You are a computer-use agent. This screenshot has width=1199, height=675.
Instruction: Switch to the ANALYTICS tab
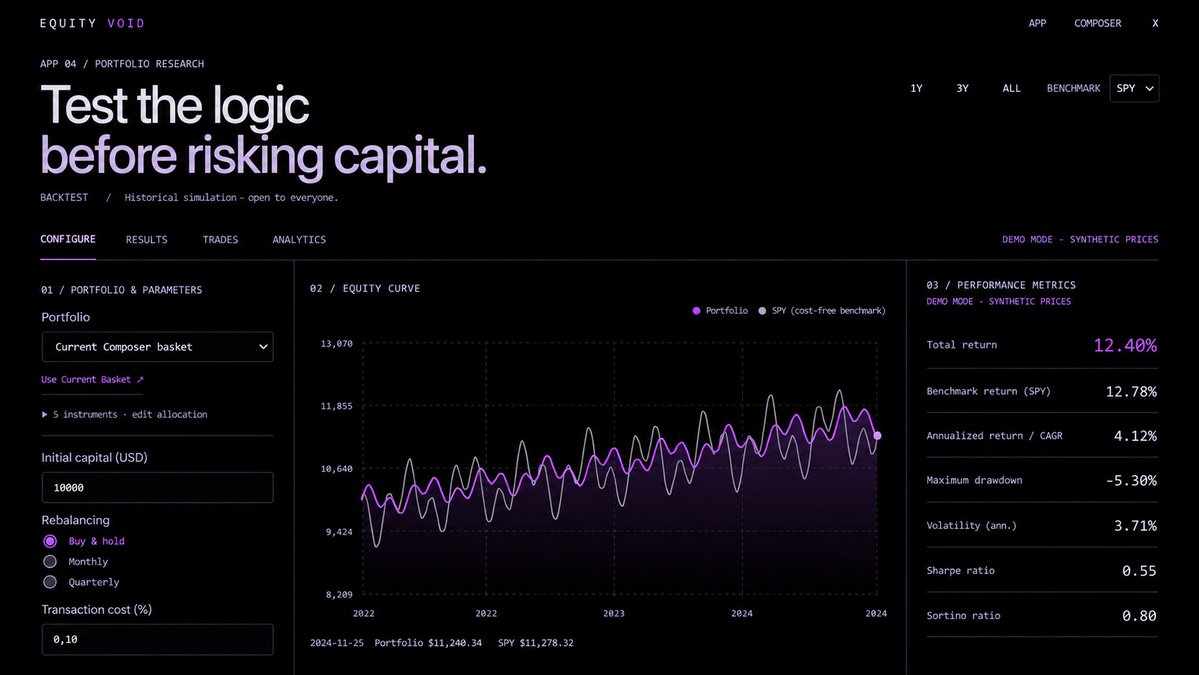[x=299, y=240]
